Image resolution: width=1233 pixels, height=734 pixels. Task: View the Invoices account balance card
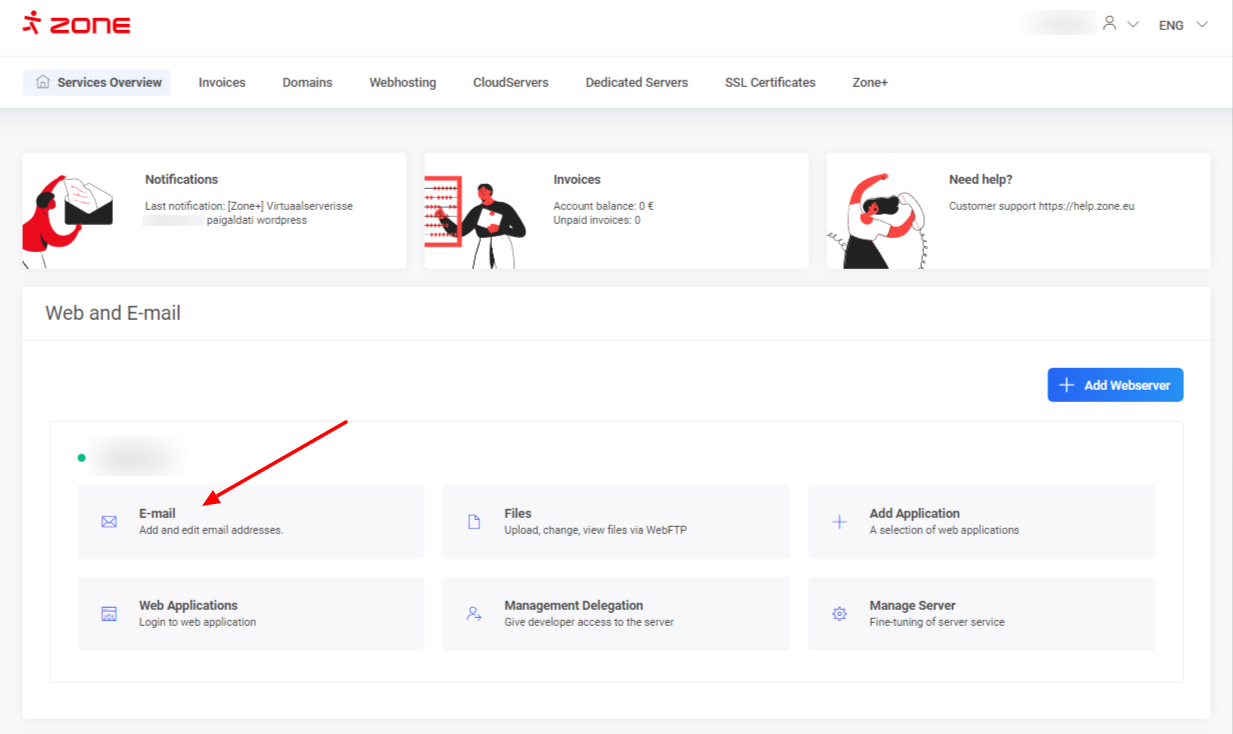(x=616, y=211)
